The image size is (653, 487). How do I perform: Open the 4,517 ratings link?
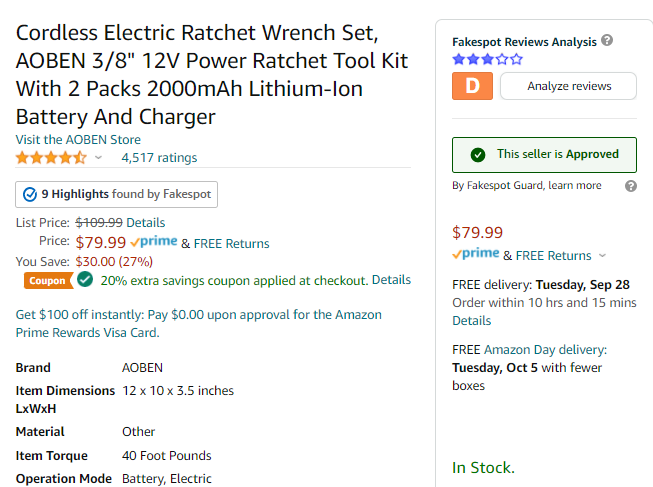click(159, 158)
